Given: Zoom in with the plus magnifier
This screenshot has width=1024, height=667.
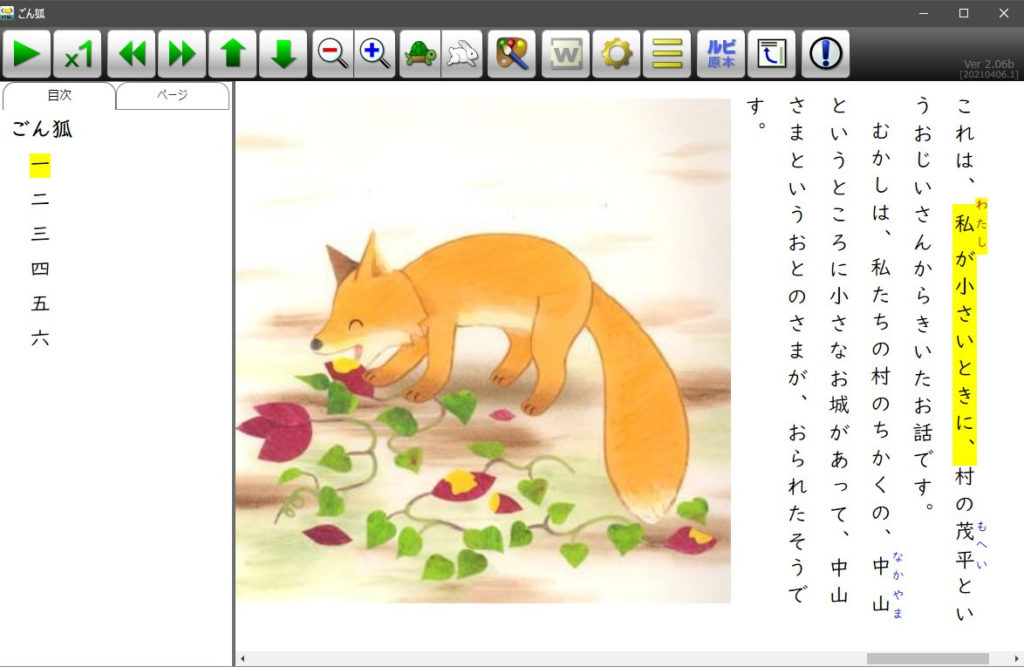Looking at the screenshot, I should (x=374, y=54).
